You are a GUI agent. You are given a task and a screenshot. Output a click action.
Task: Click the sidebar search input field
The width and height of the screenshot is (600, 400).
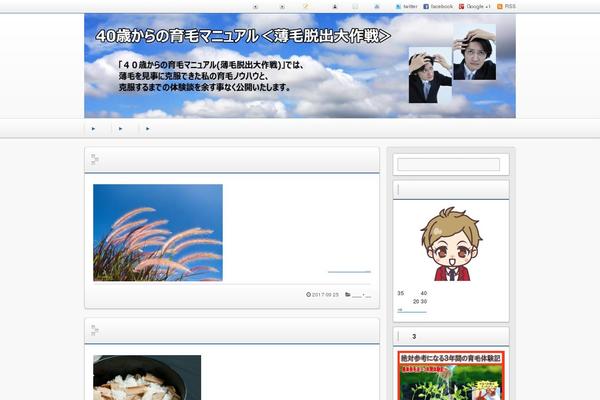pyautogui.click(x=448, y=165)
